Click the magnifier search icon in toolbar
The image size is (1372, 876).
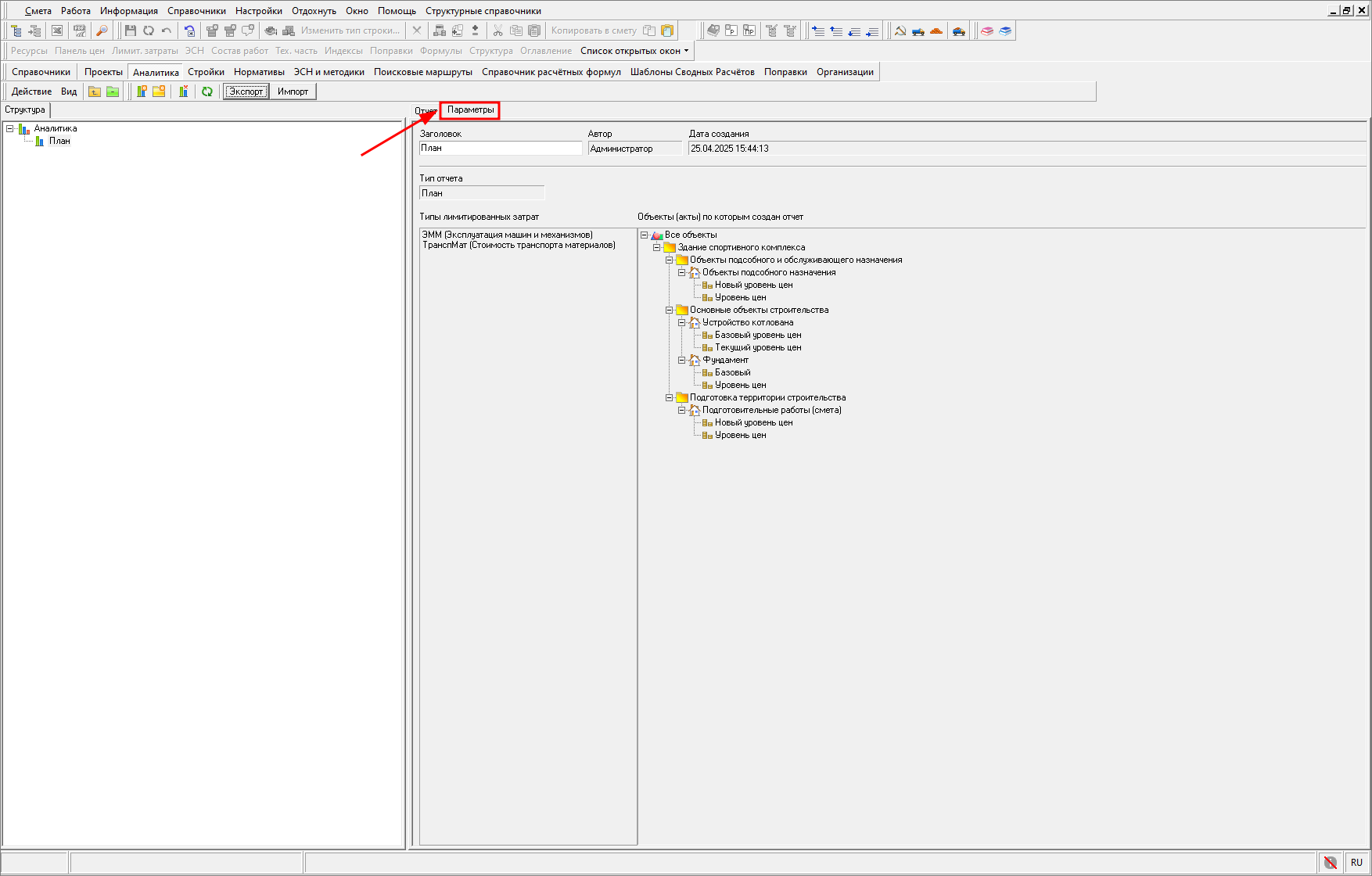tap(102, 31)
